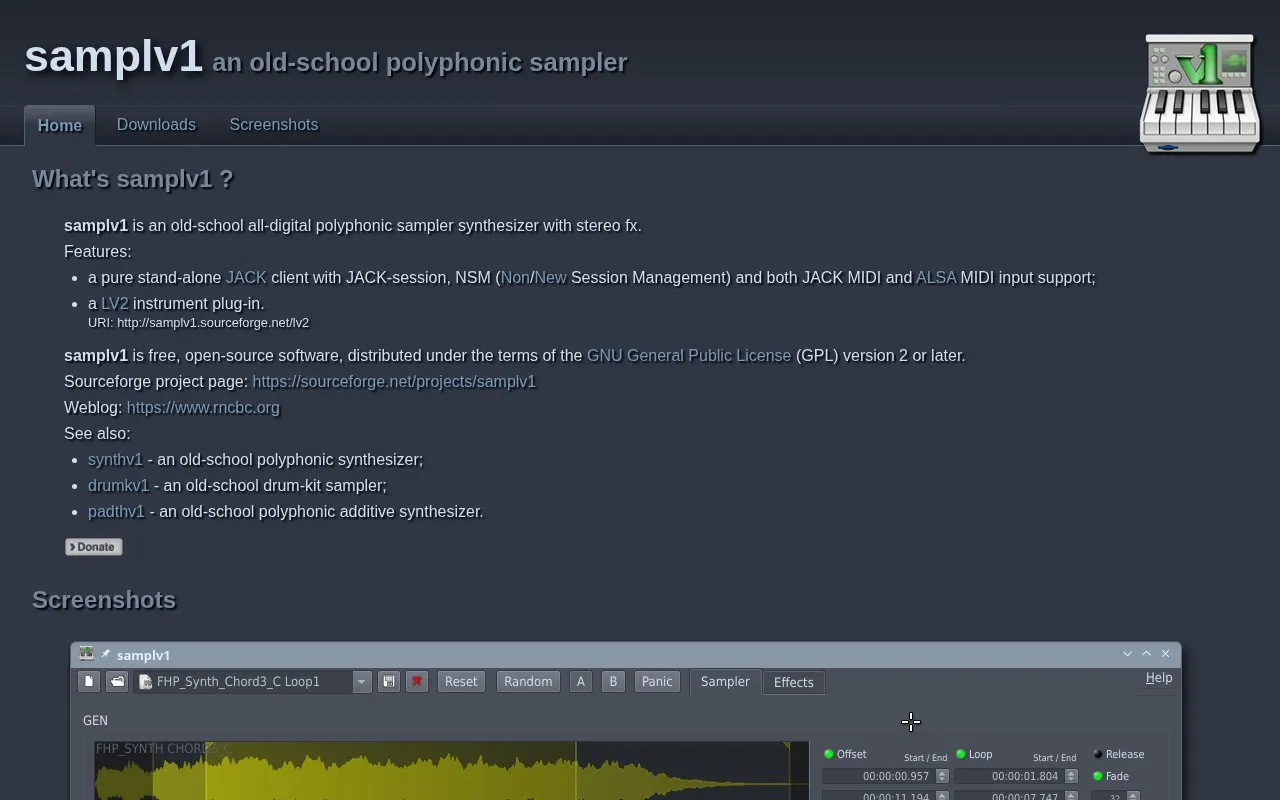
Task: Toggle the Offset green LED
Action: pyautogui.click(x=828, y=754)
